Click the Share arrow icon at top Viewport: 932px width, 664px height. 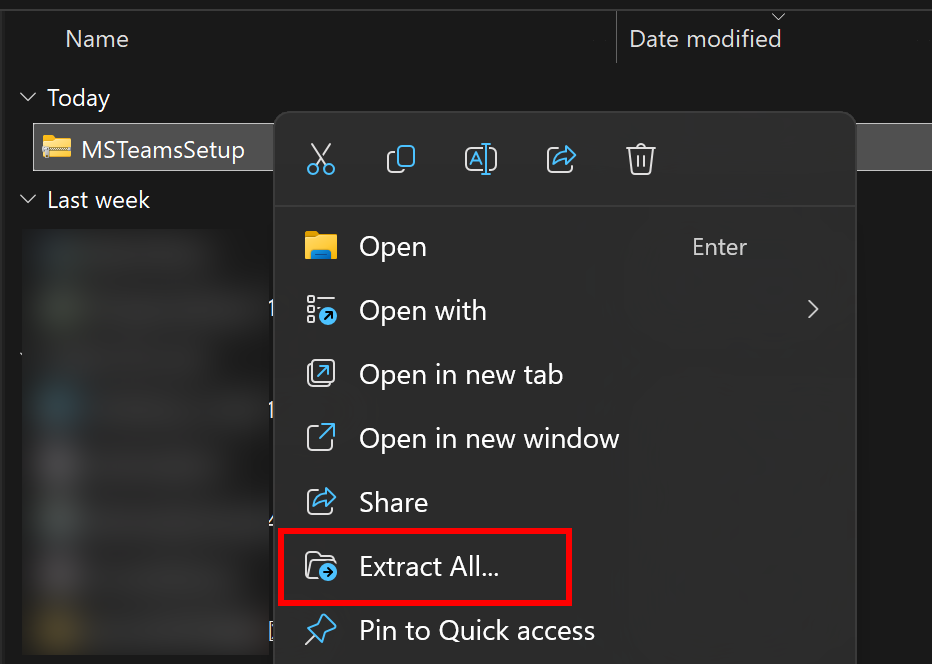(562, 159)
